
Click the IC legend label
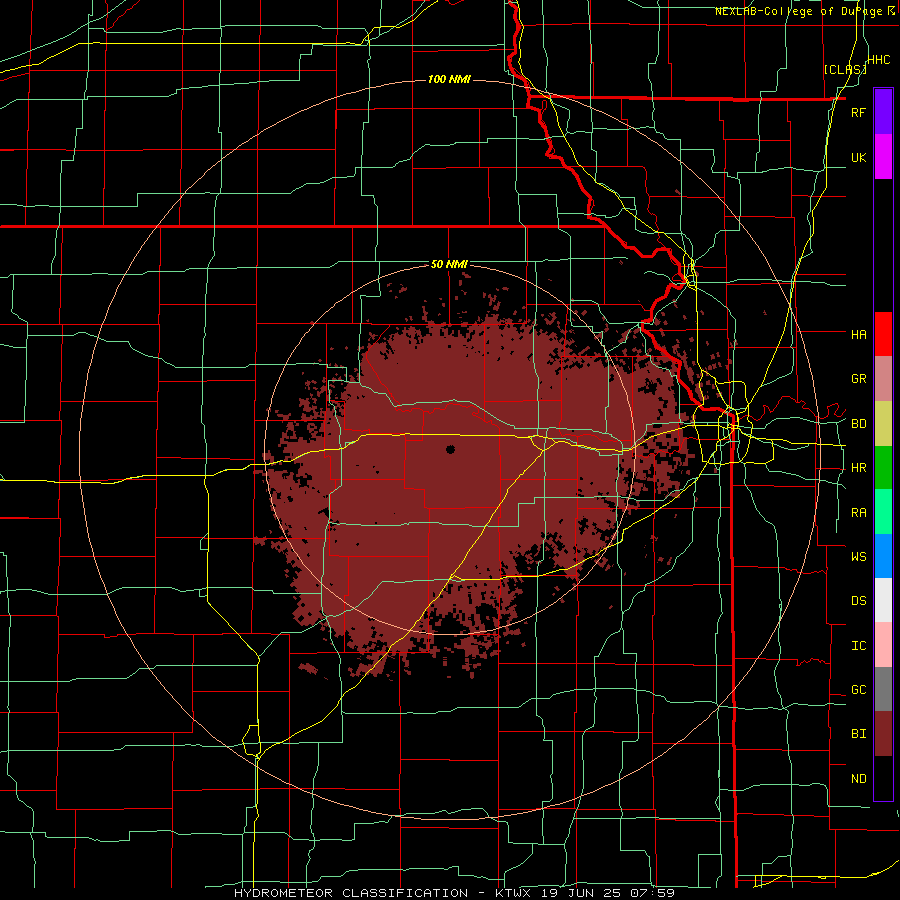click(x=858, y=645)
